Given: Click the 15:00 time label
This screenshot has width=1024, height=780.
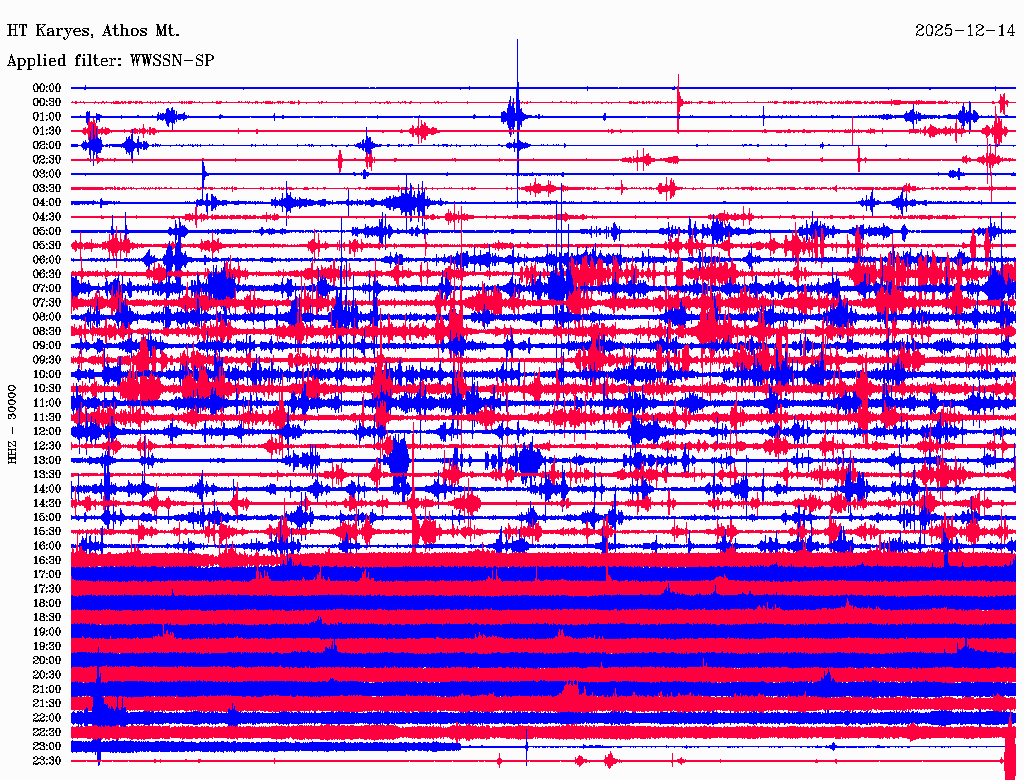Looking at the screenshot, I should pyautogui.click(x=47, y=517).
